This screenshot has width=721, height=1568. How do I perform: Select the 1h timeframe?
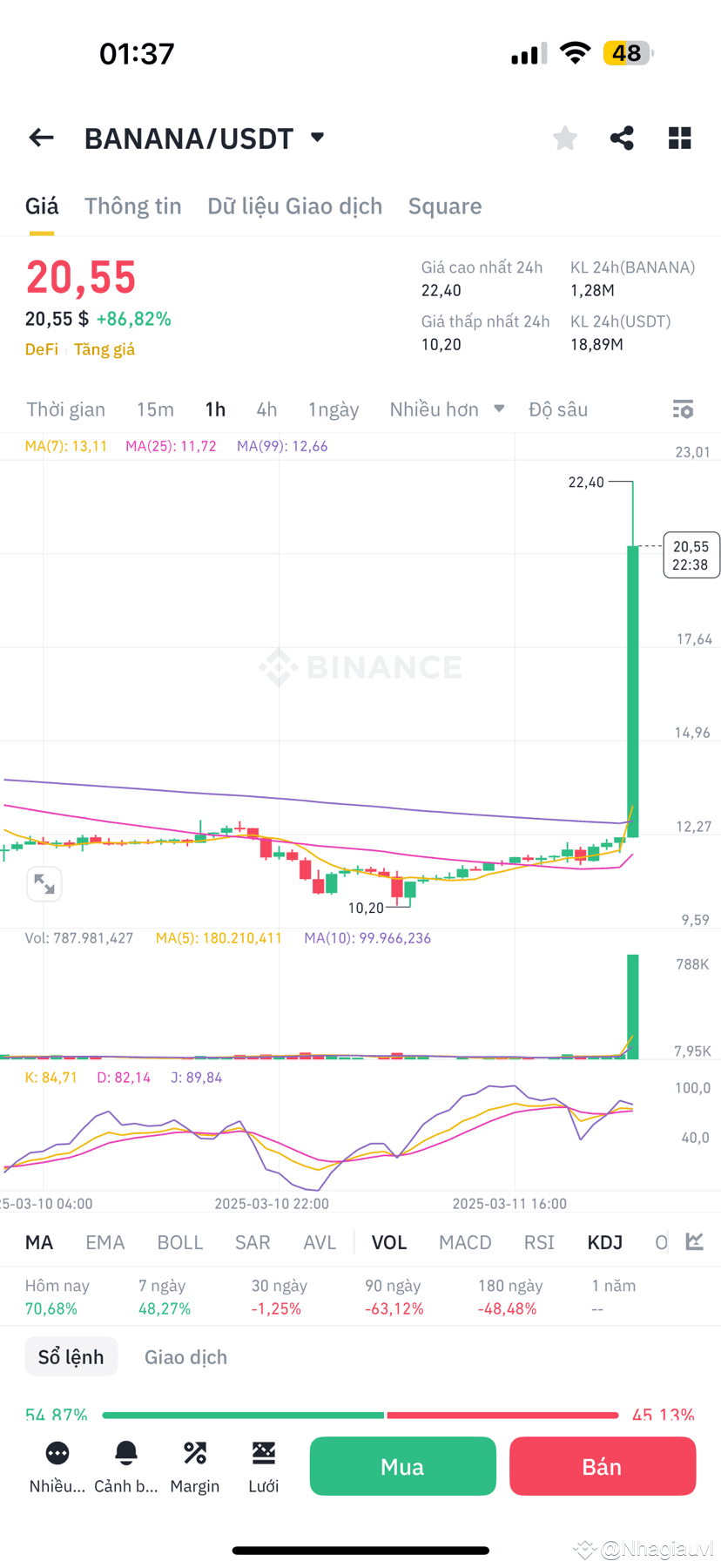tap(215, 409)
